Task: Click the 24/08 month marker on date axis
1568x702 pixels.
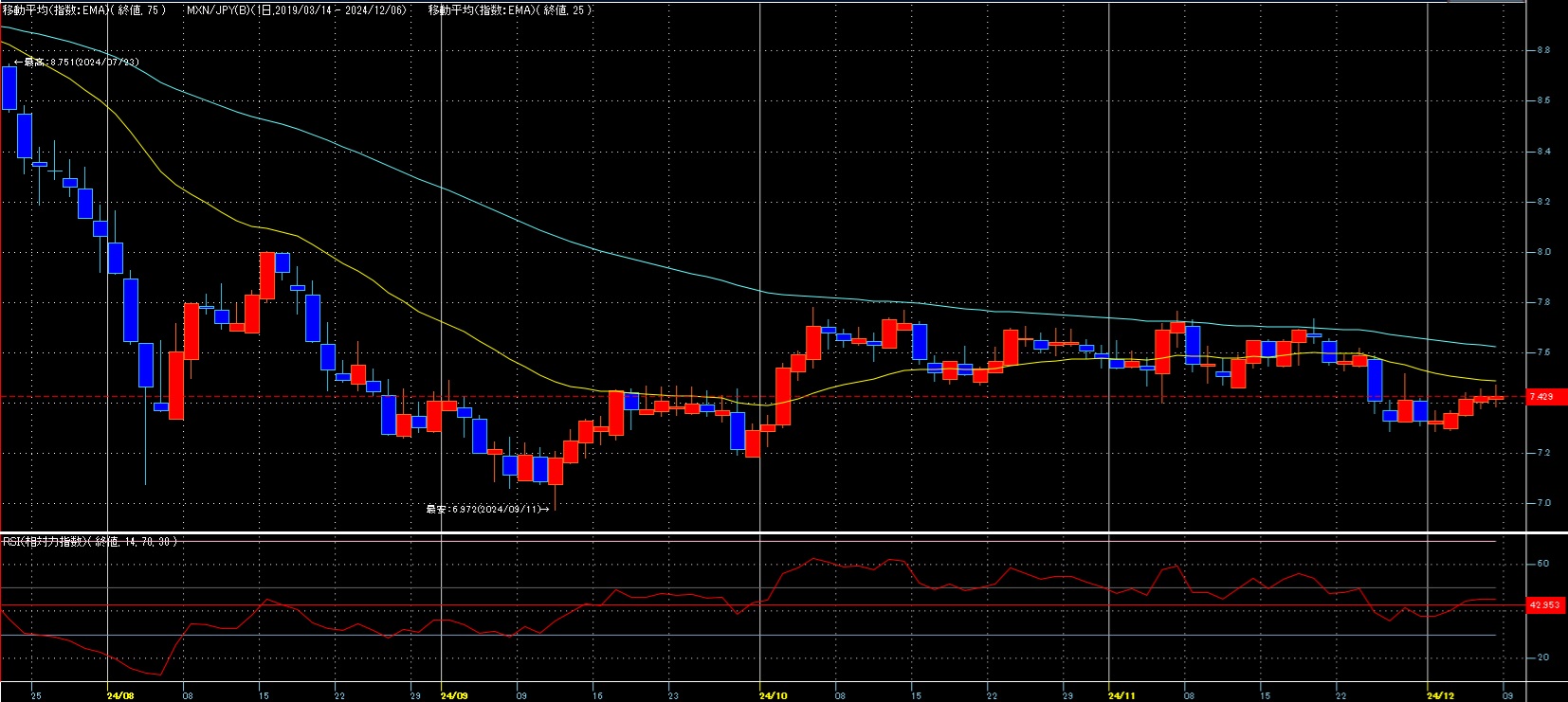Action: coord(120,695)
